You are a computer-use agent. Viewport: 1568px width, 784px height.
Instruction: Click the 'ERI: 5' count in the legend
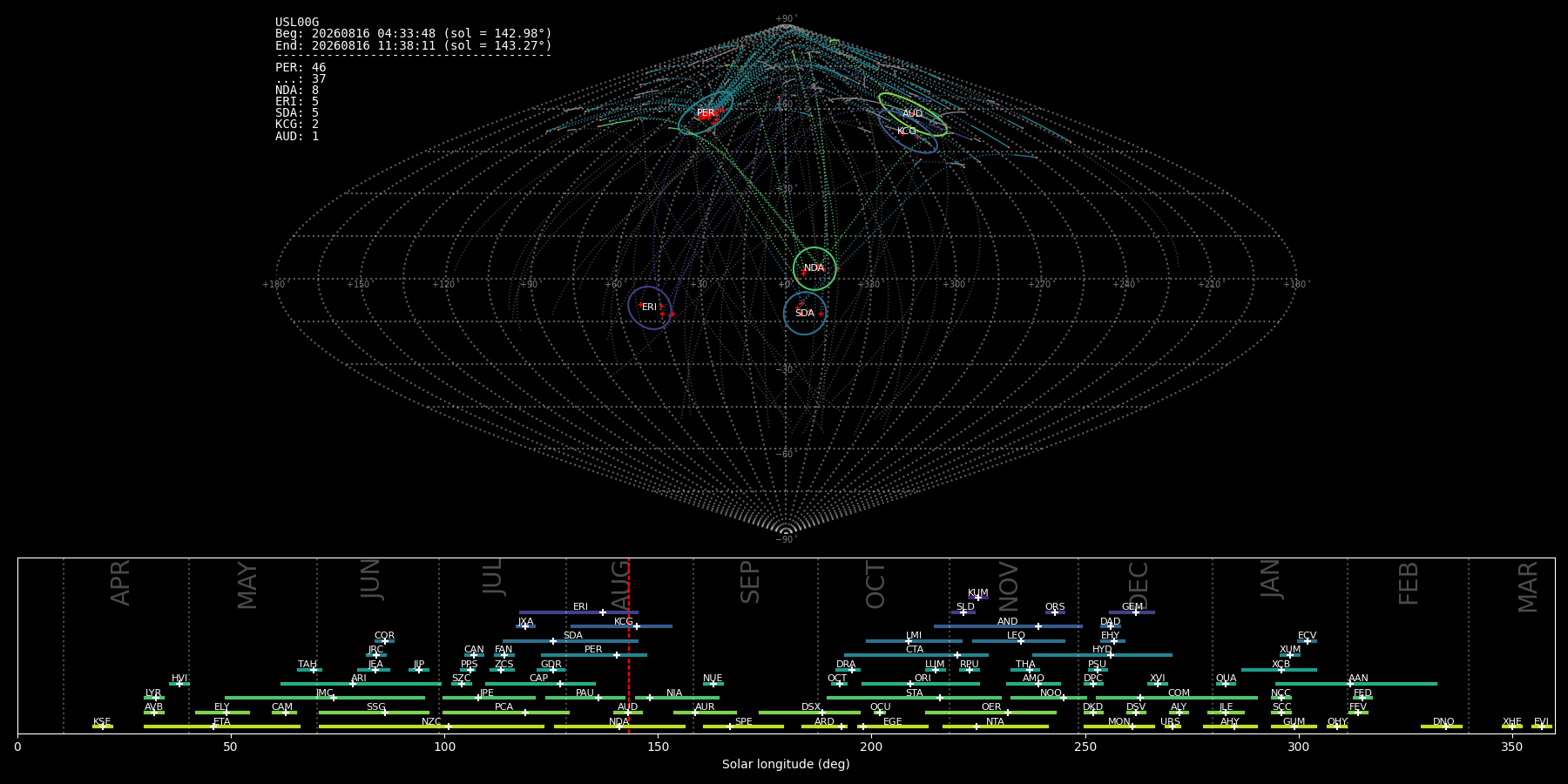point(297,101)
